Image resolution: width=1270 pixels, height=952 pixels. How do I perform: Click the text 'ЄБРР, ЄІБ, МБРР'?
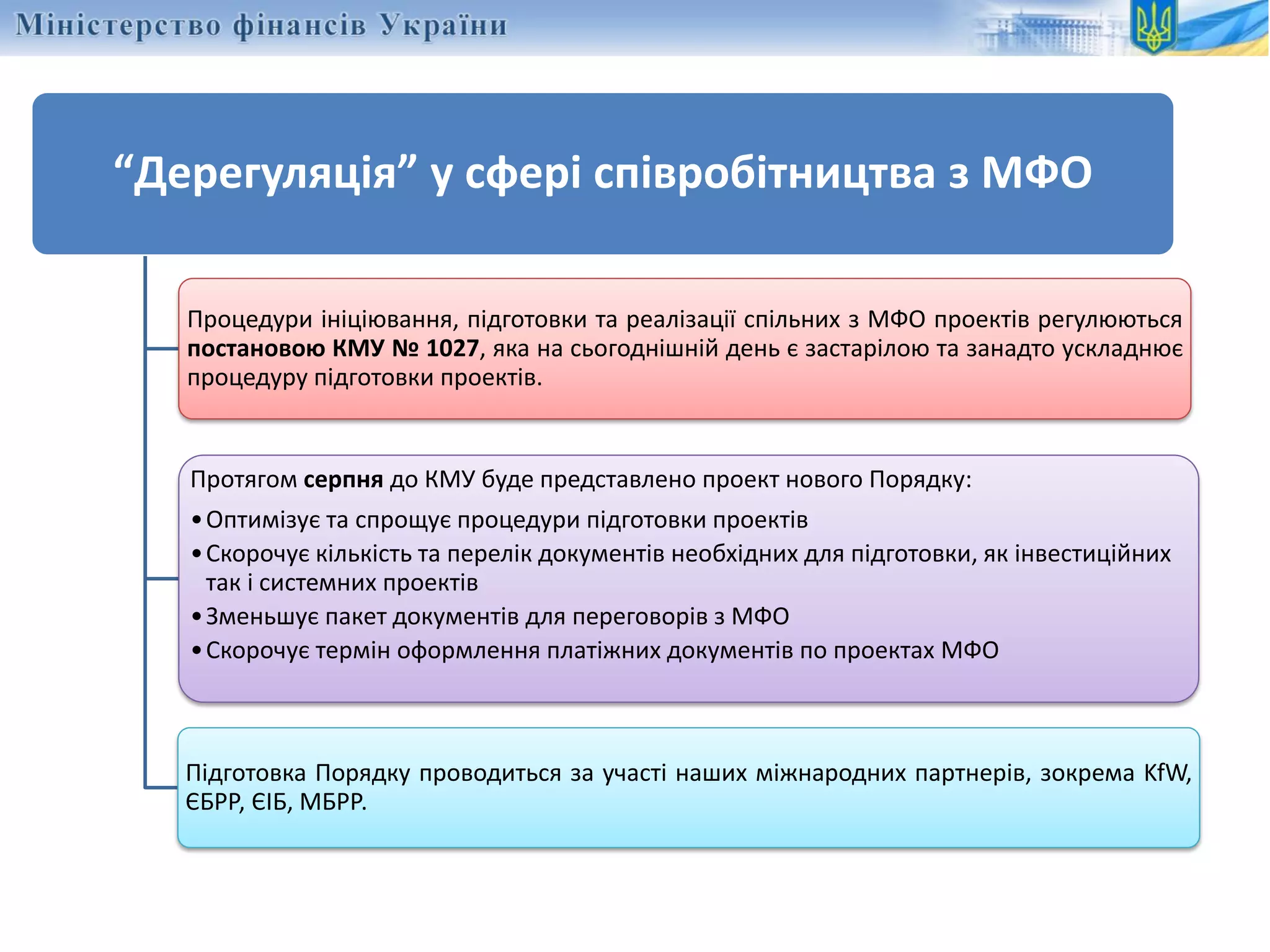(x=276, y=803)
